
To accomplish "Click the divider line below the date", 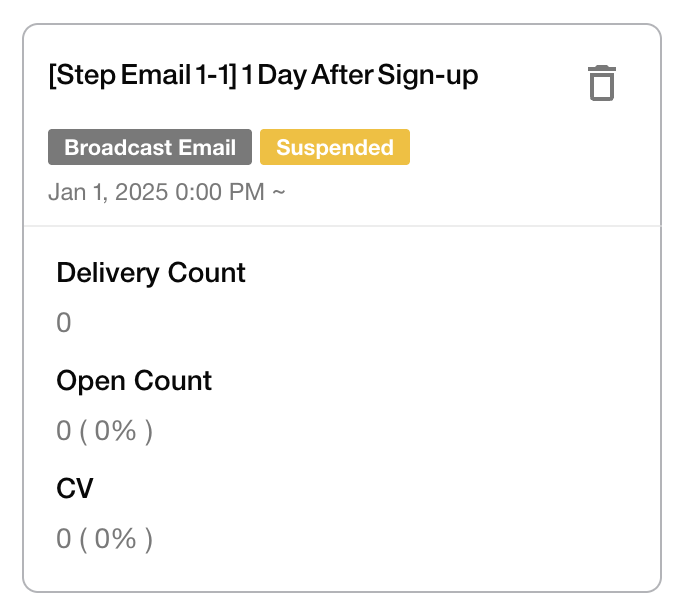I will point(342,226).
